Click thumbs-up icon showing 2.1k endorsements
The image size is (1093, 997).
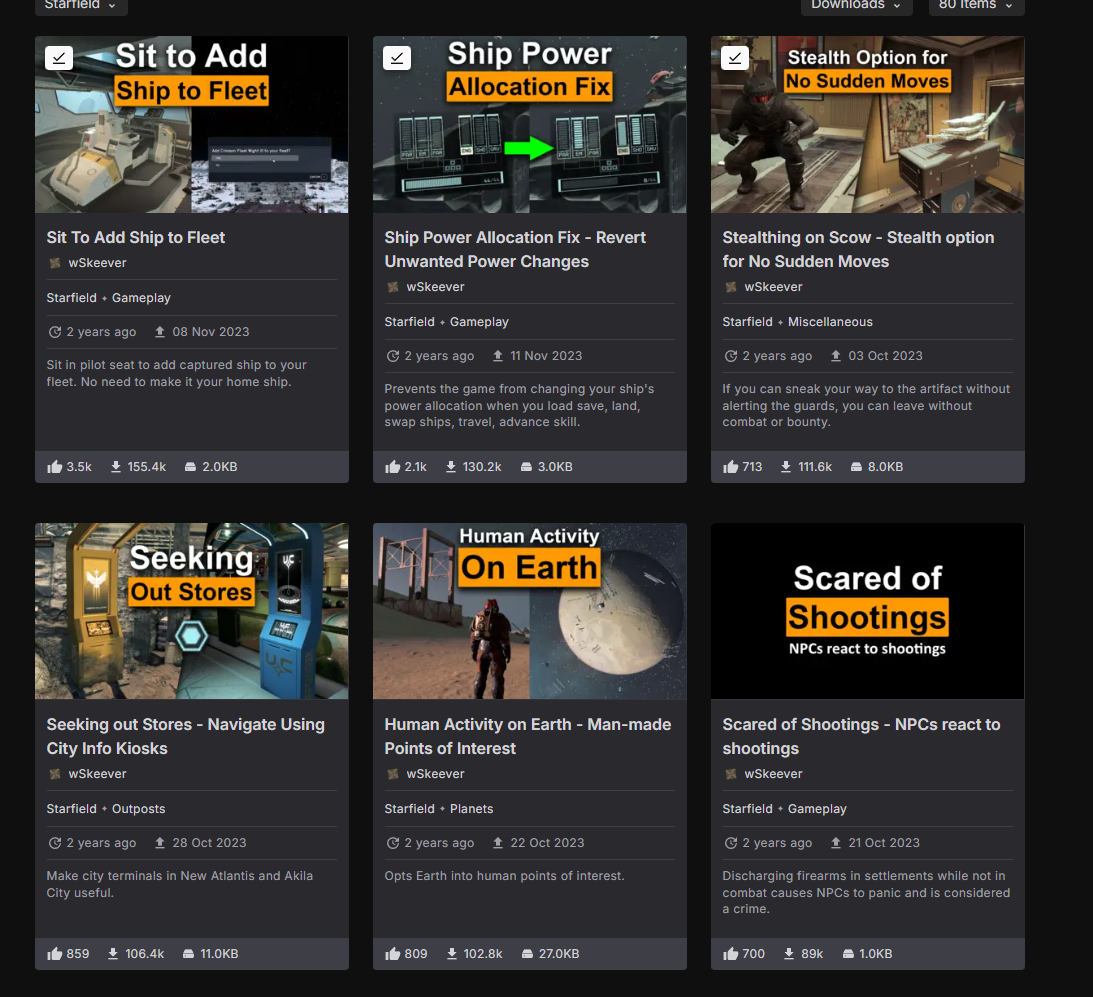coord(392,467)
